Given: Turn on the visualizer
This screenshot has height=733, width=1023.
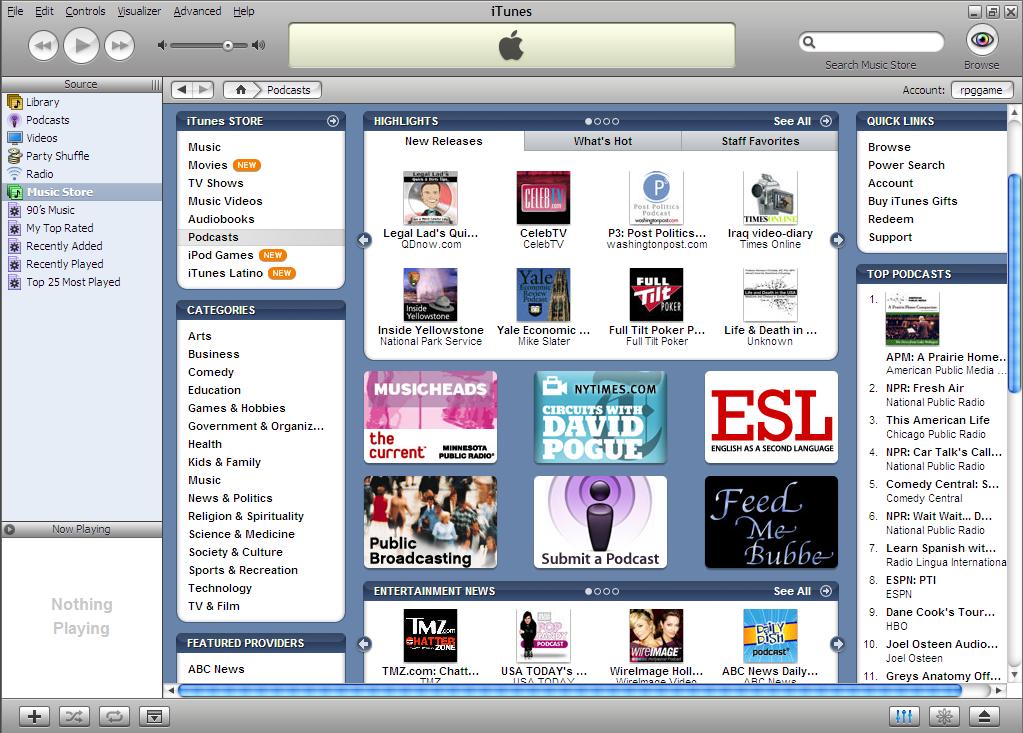Looking at the screenshot, I should pos(944,717).
